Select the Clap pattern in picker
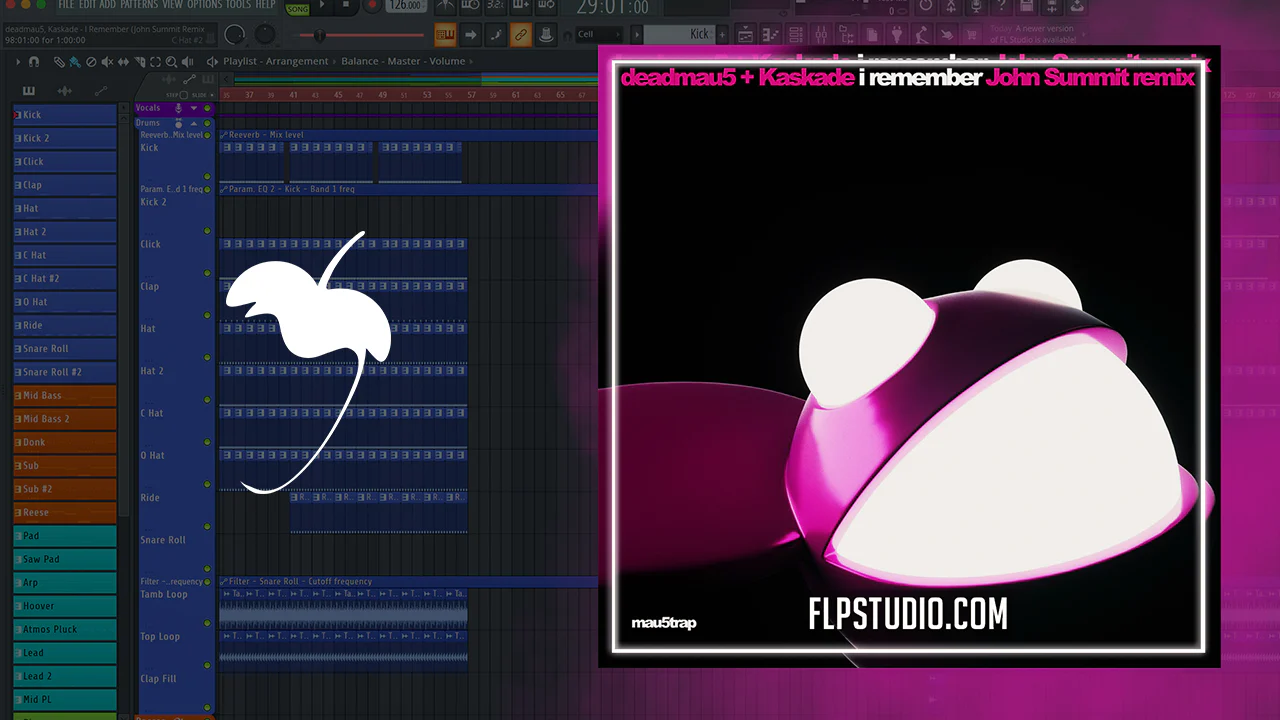Screen dimensions: 1280x720 point(65,185)
